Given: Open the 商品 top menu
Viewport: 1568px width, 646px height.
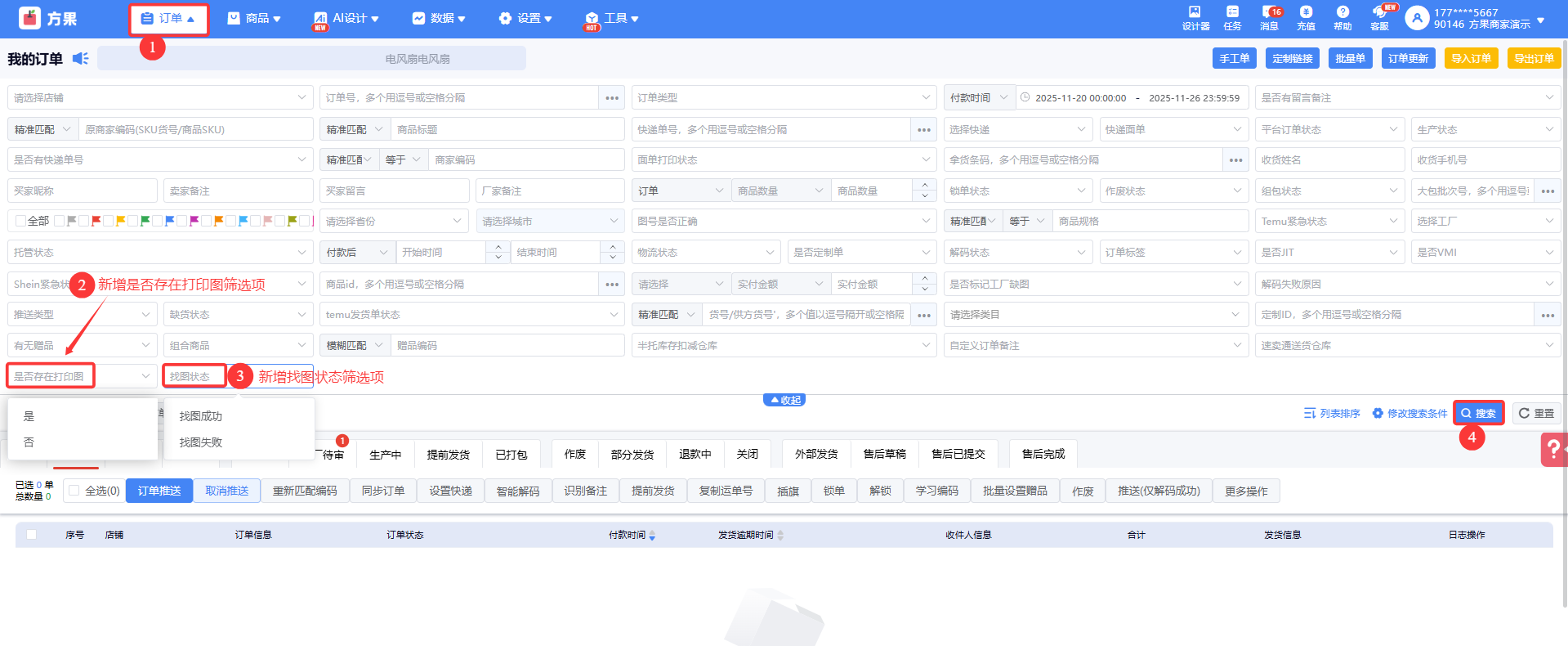Looking at the screenshot, I should pyautogui.click(x=254, y=18).
